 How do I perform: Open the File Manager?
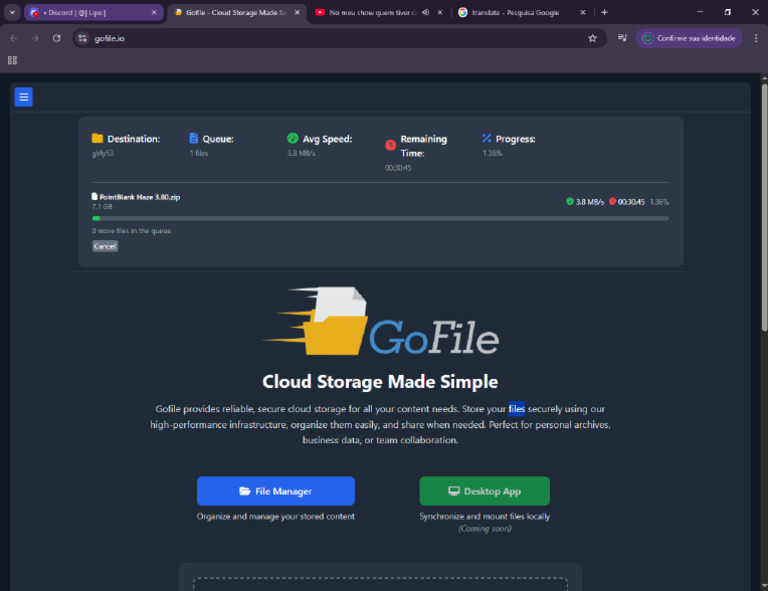[276, 491]
